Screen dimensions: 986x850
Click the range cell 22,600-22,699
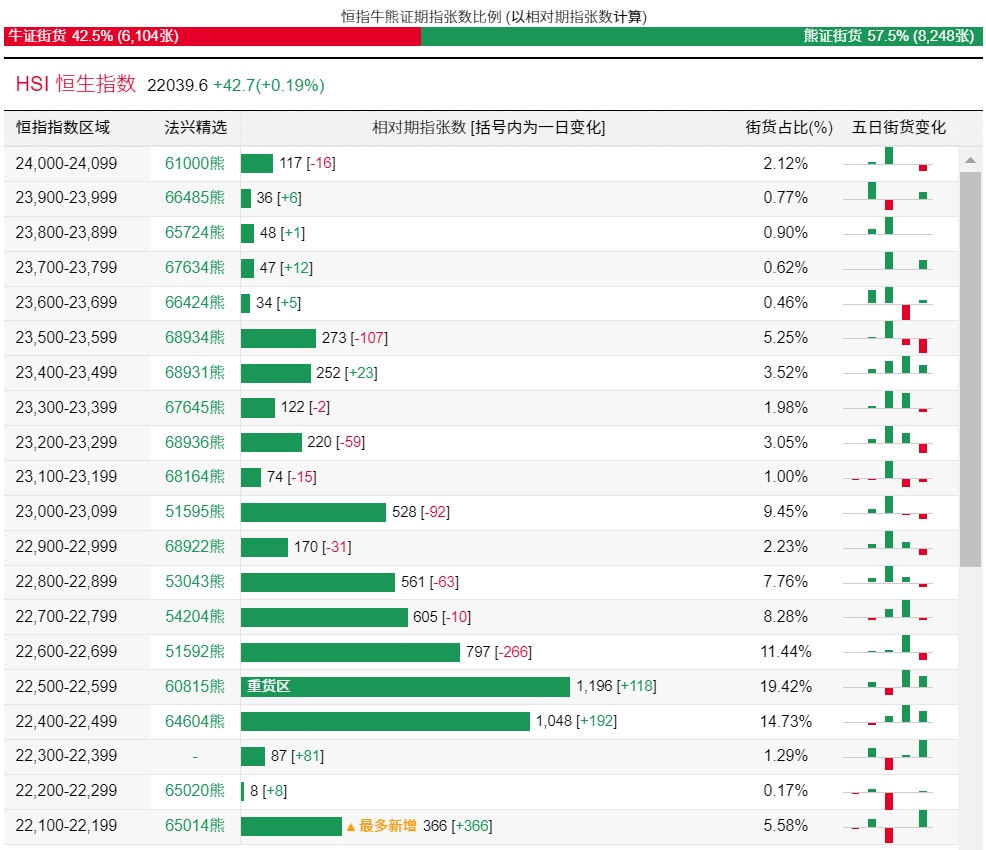pyautogui.click(x=66, y=652)
